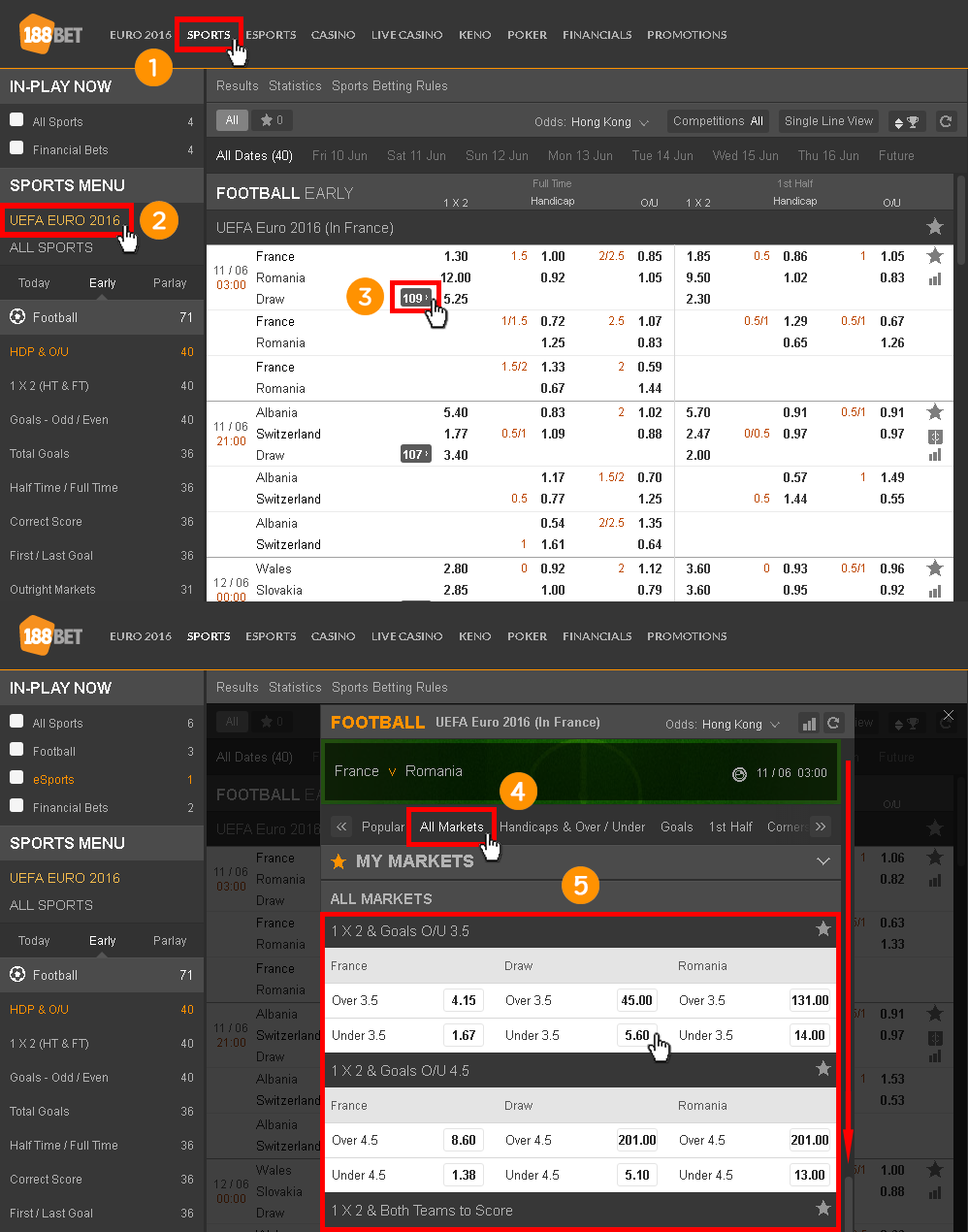The width and height of the screenshot is (968, 1232).
Task: Click the 188BET logo in the lower screenshot
Action: [51, 636]
